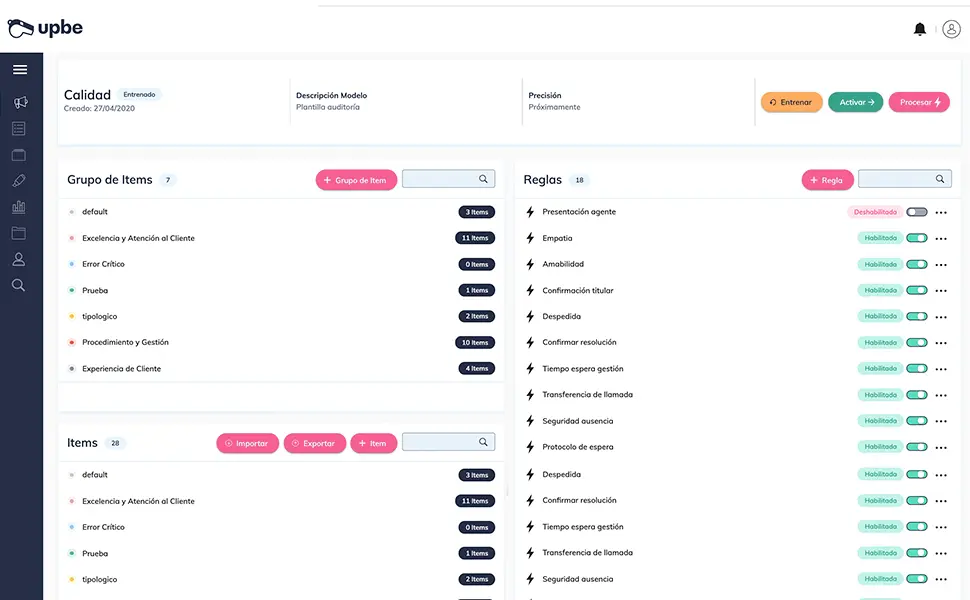Click the folder icon in the sidebar
The height and width of the screenshot is (600, 970).
pyautogui.click(x=19, y=233)
